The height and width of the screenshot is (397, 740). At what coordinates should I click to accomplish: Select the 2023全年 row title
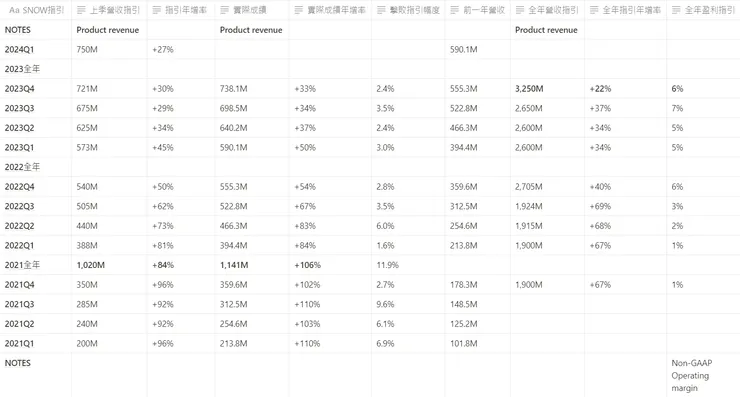22,69
